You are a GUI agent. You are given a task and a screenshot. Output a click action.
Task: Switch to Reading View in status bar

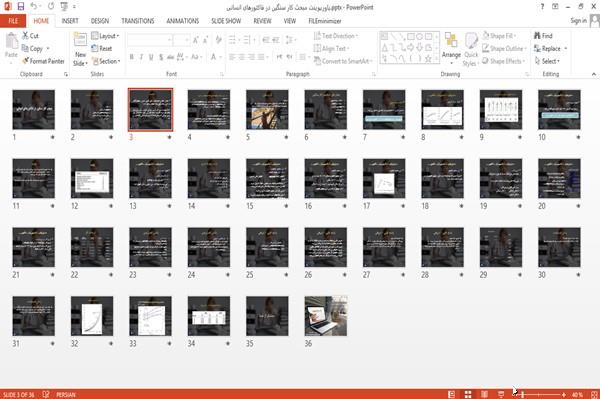(484, 394)
